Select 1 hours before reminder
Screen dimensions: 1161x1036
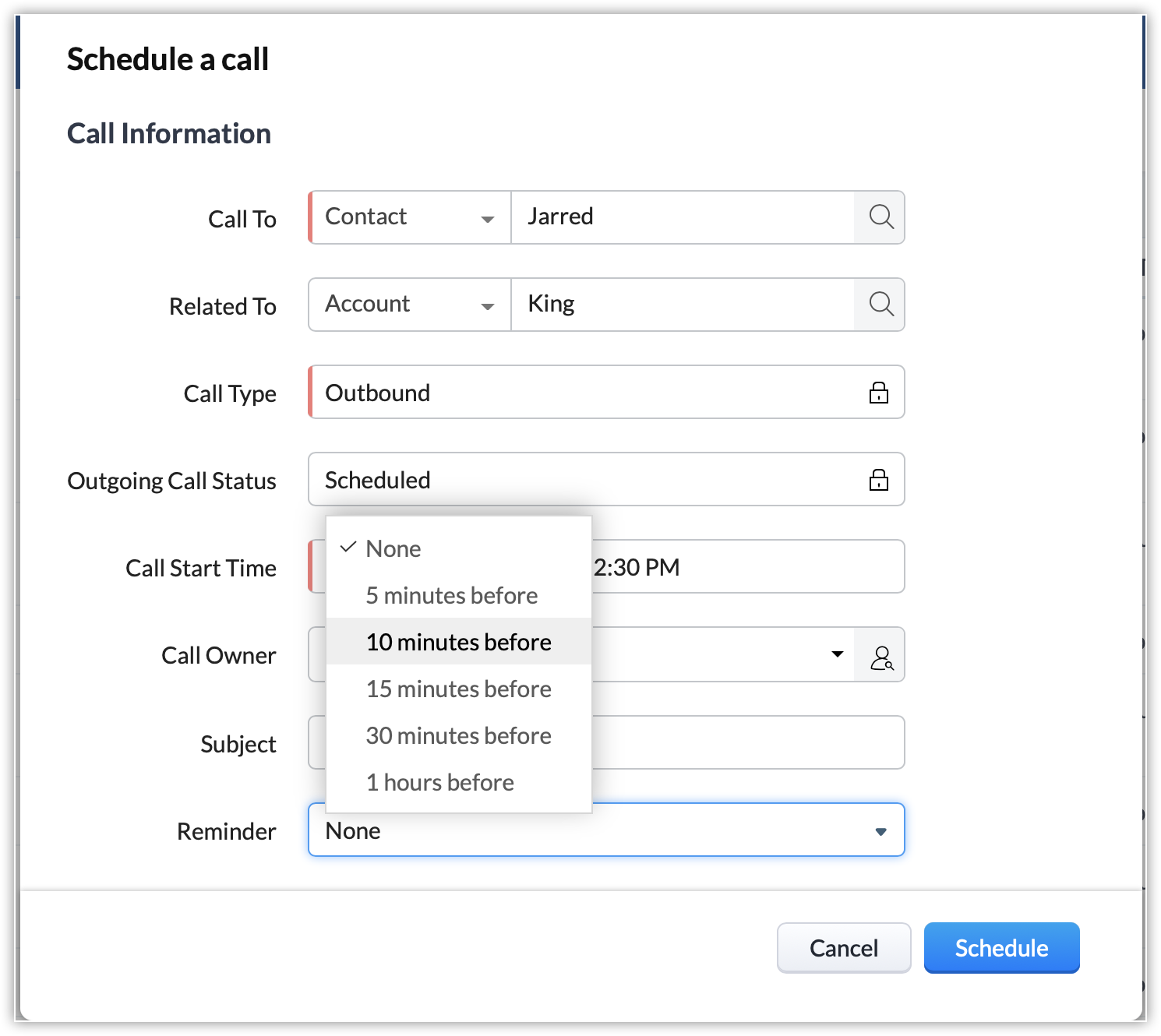[x=440, y=783]
